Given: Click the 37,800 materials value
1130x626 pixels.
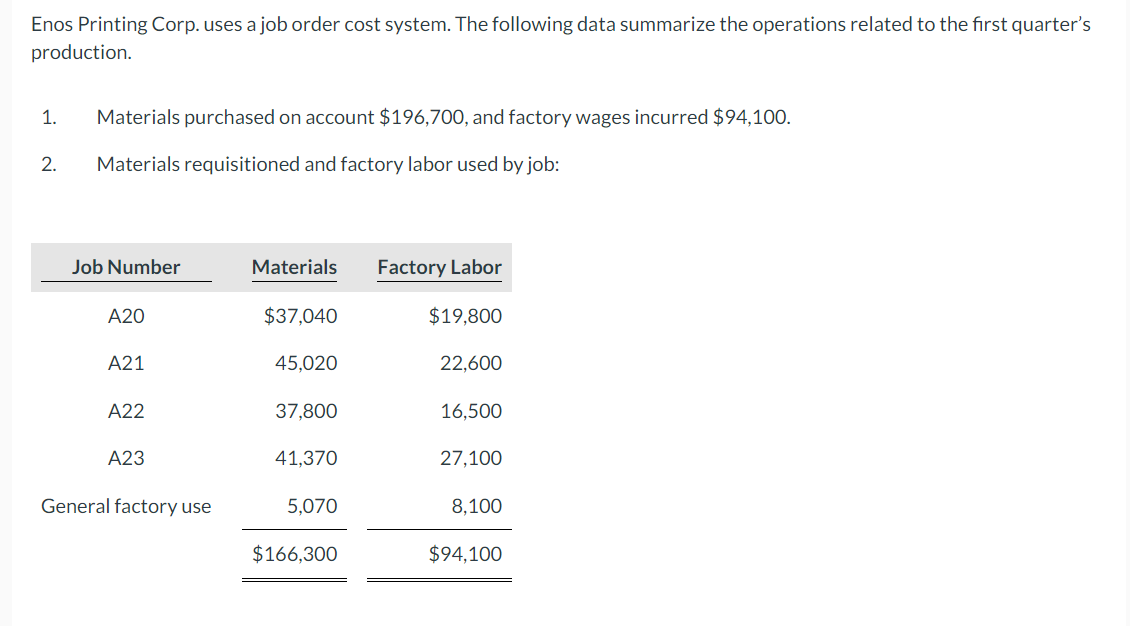Looking at the screenshot, I should coord(306,411).
